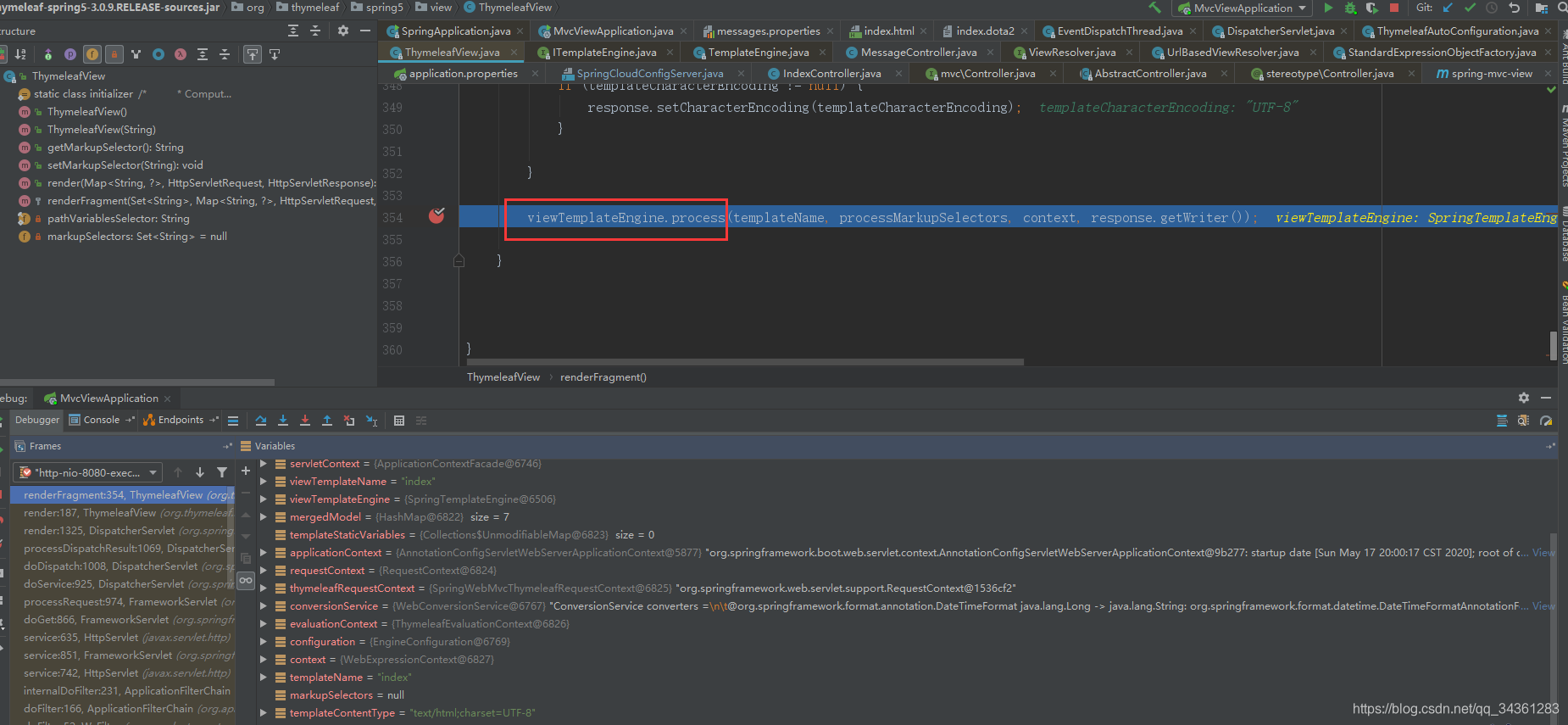1568x725 pixels.
Task: Select getMarkupSelector(): String in Structure
Action: (x=114, y=148)
